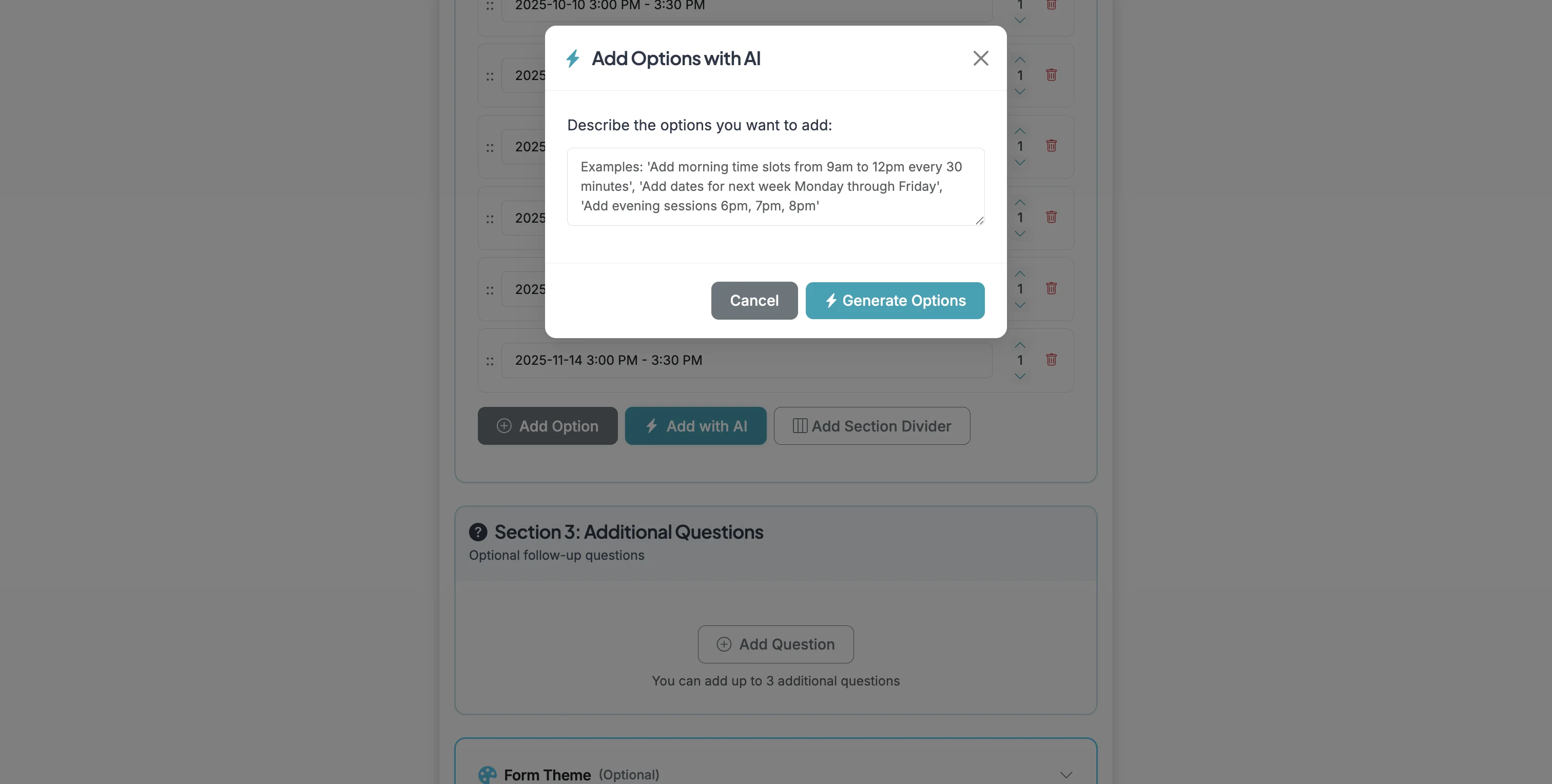Click the grid icon on Add Section Divider
This screenshot has height=784, width=1552.
(800, 426)
